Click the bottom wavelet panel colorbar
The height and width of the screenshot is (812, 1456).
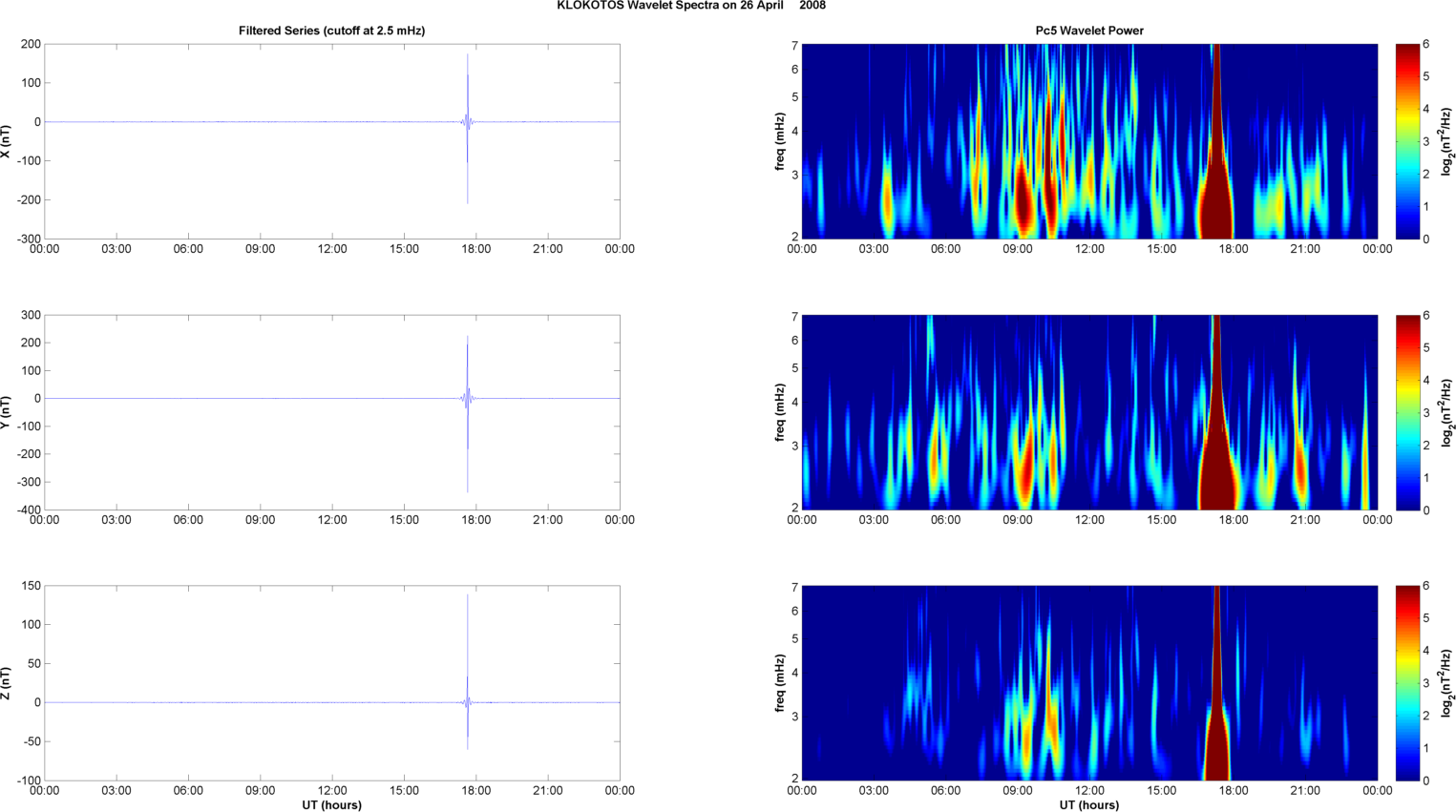coord(1407,683)
